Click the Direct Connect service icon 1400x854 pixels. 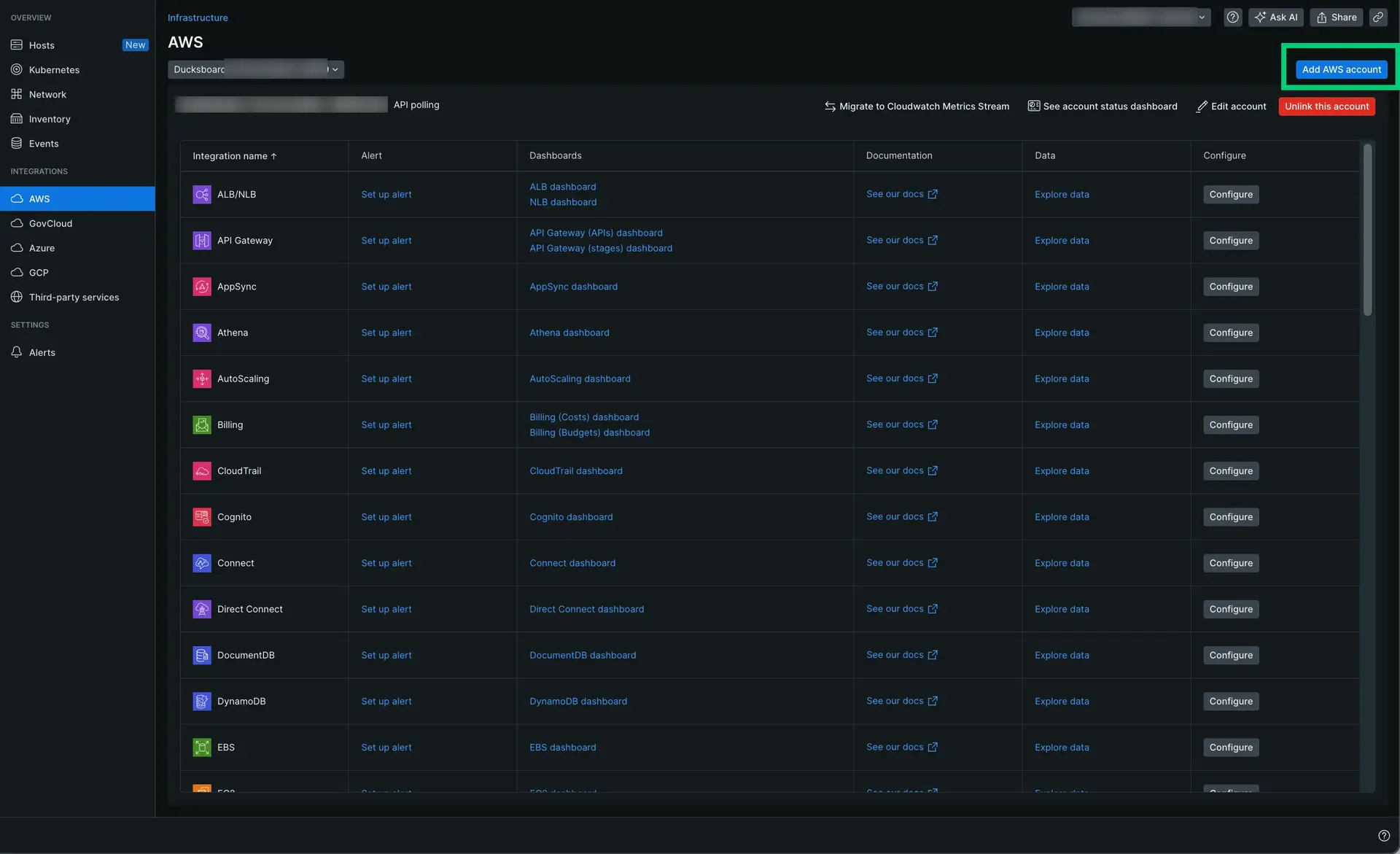[202, 609]
